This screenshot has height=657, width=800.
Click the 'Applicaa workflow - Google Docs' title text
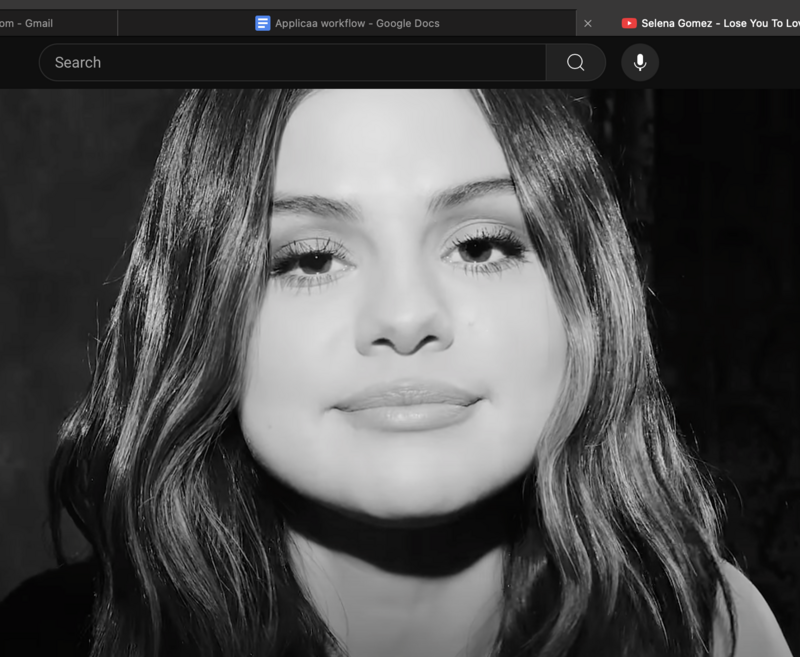click(357, 23)
